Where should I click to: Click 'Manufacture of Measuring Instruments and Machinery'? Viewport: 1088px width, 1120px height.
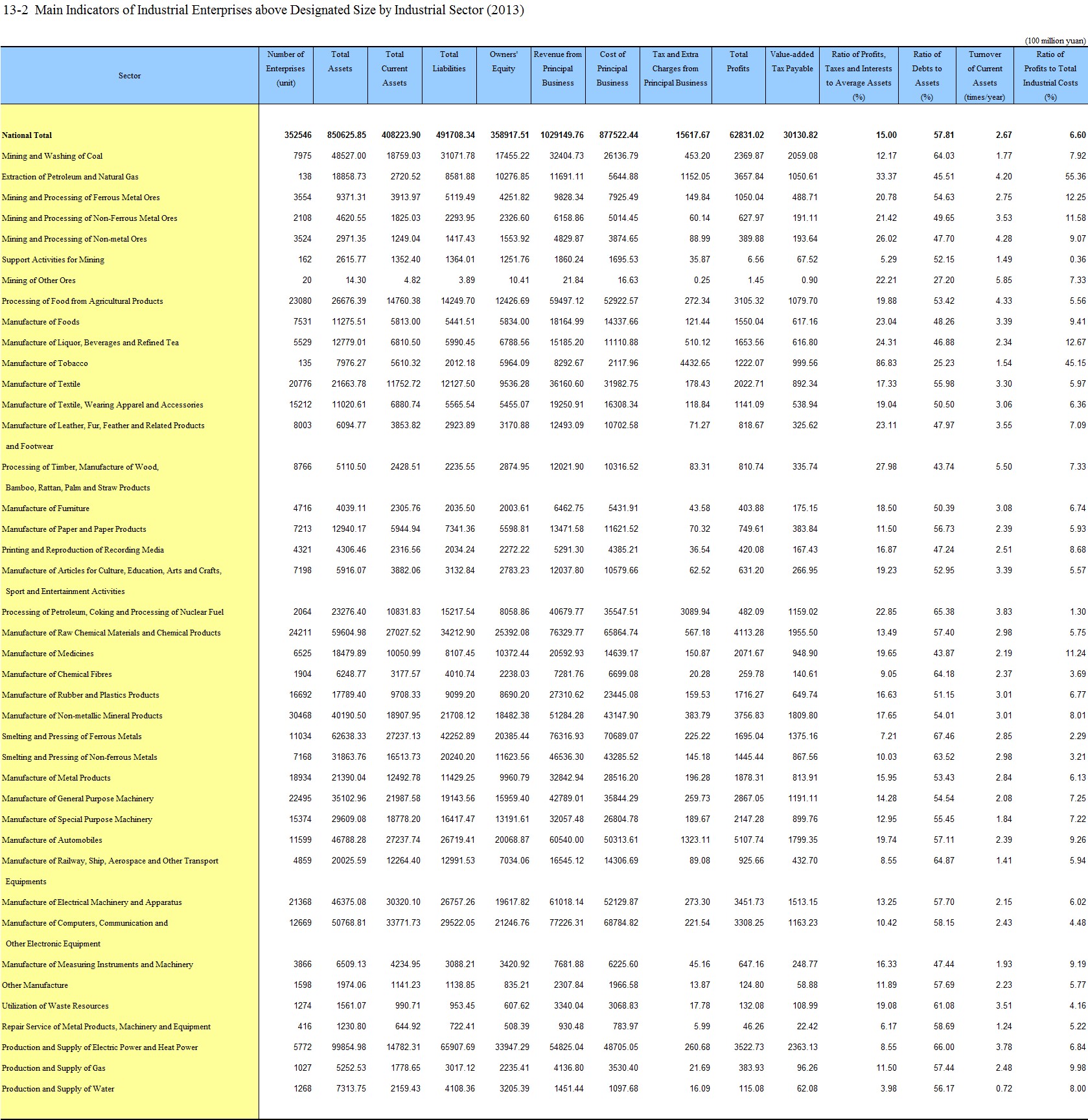click(97, 965)
